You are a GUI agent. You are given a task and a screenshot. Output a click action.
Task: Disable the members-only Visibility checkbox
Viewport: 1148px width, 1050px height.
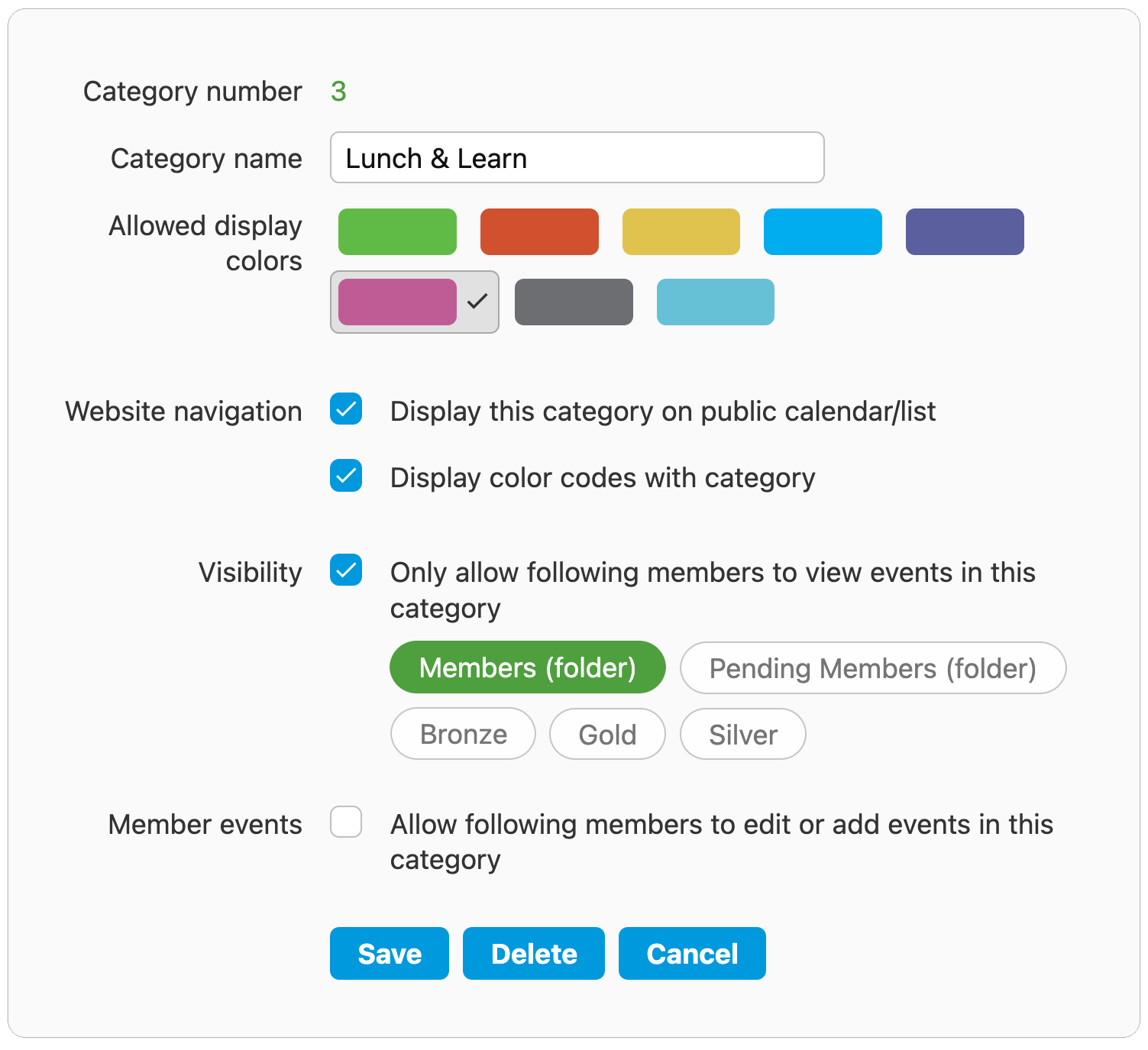click(x=346, y=570)
